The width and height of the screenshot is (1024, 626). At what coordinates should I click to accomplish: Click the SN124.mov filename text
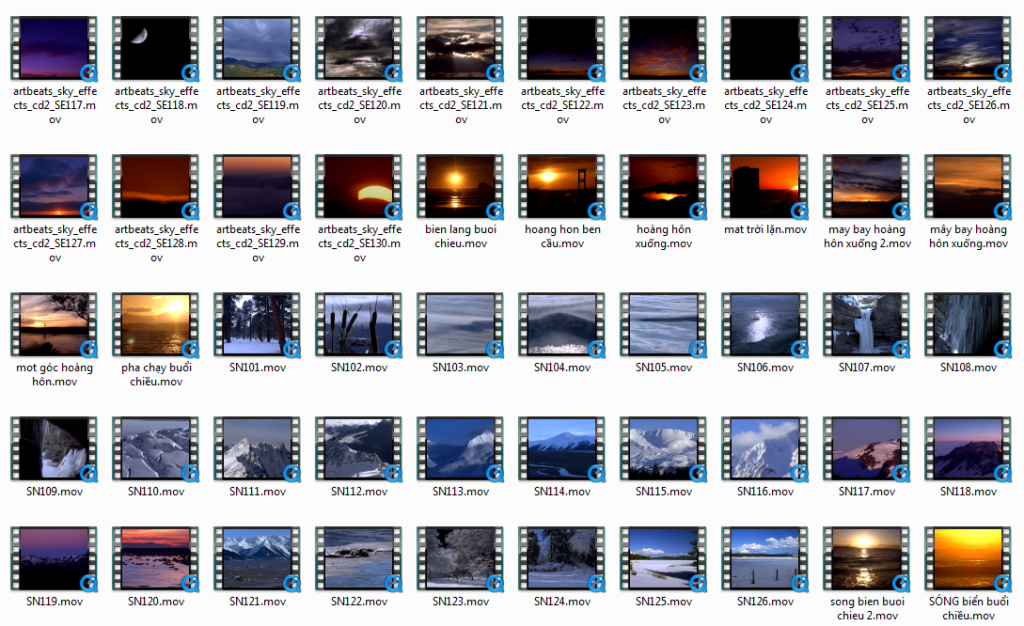coord(562,602)
